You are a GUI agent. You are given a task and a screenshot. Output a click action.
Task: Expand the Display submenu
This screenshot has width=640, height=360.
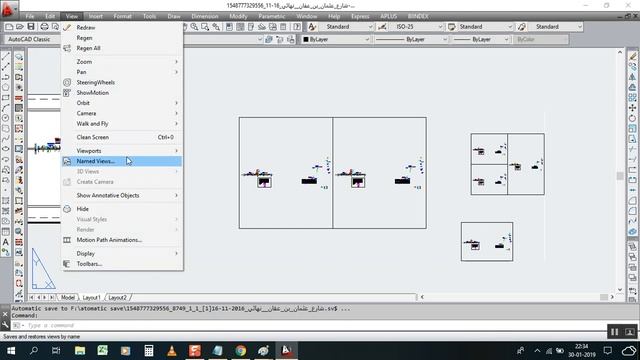122,253
